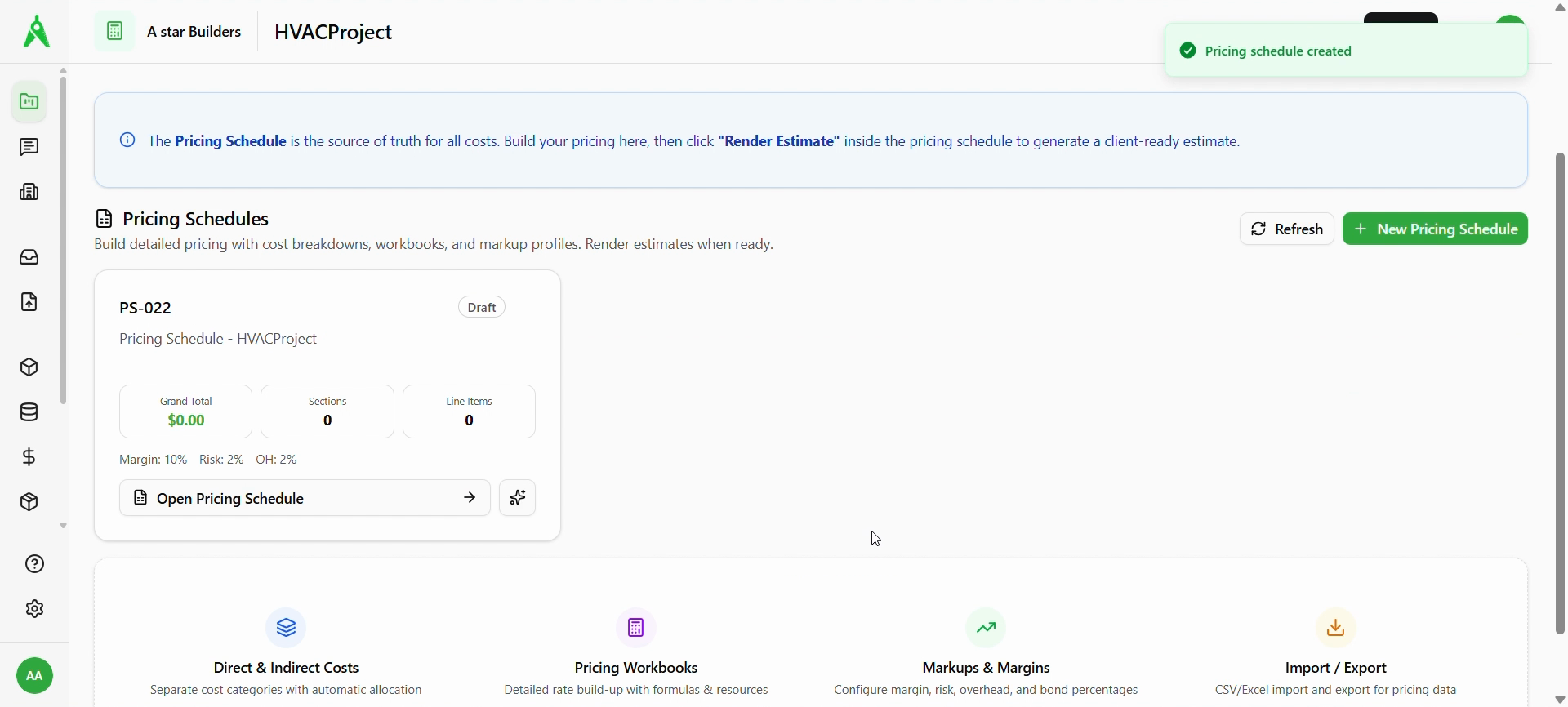This screenshot has width=1568, height=707.
Task: Open the settings gear in sidebar
Action: 34,609
